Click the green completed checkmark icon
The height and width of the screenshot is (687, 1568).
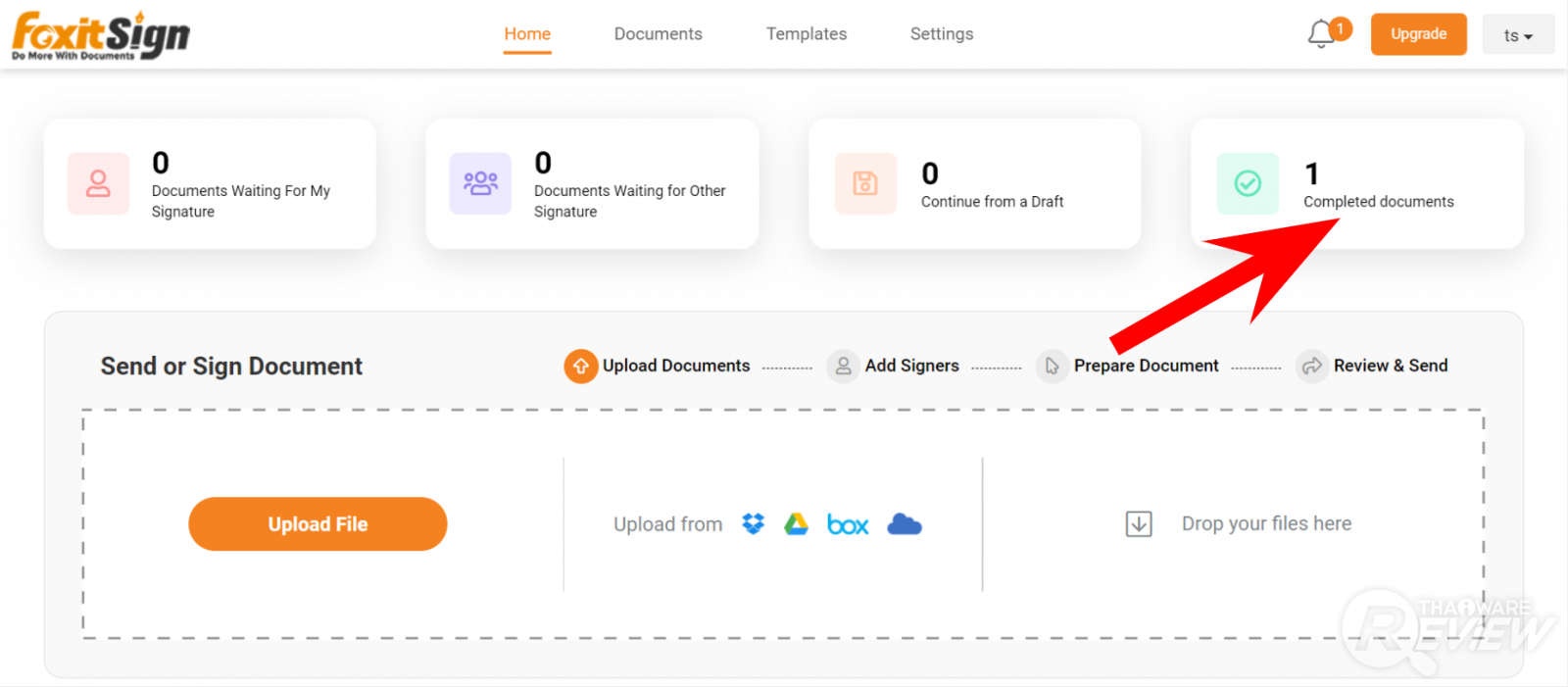click(x=1248, y=183)
